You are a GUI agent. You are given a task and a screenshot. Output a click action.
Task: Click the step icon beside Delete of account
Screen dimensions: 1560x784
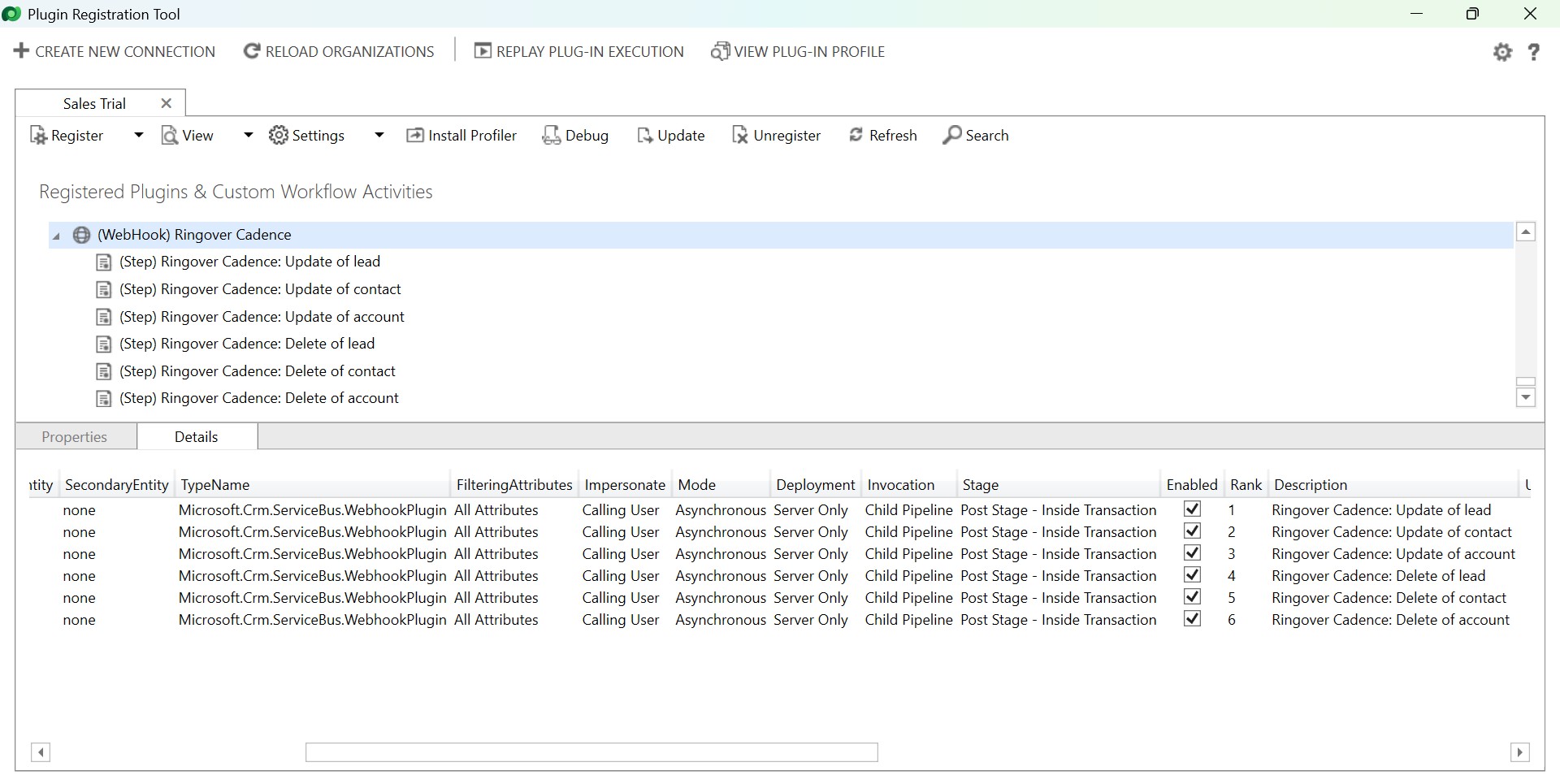click(104, 398)
